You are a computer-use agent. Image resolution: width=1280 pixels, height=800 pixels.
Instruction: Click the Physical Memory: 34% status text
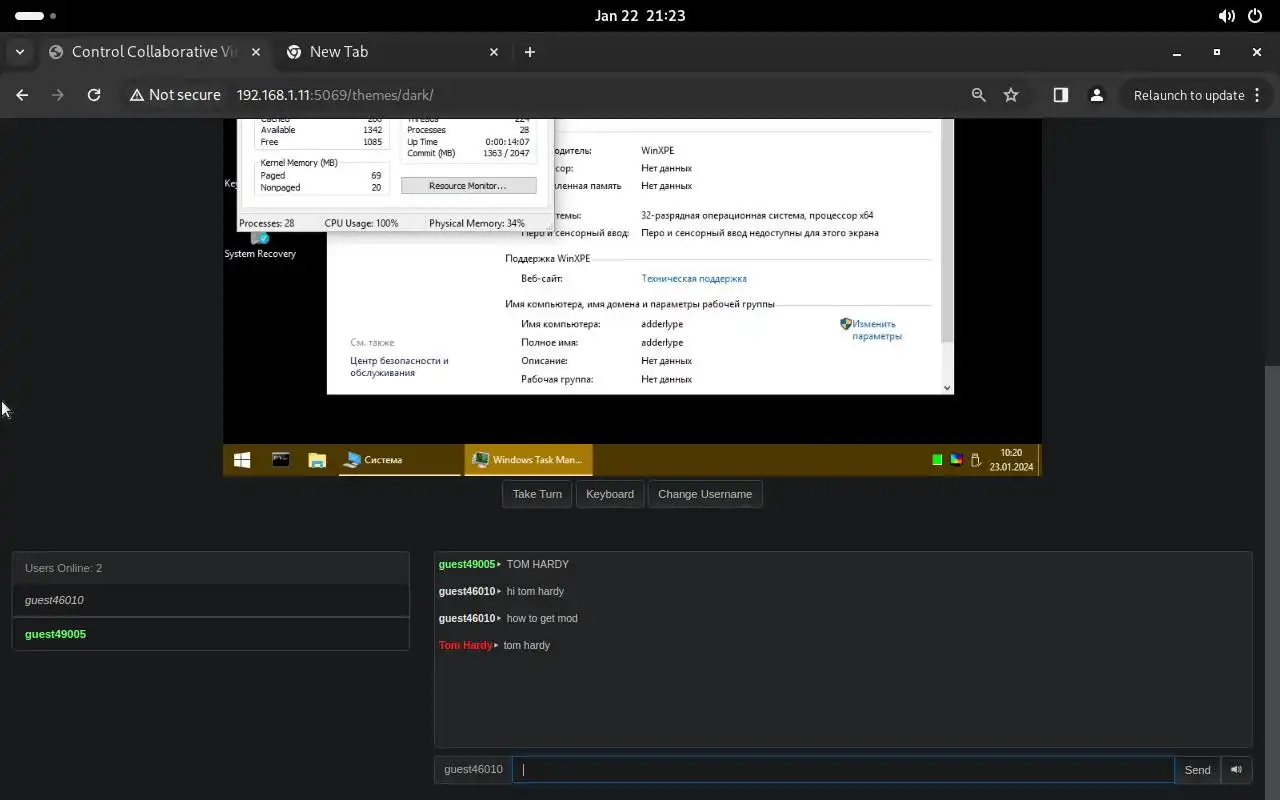(477, 223)
